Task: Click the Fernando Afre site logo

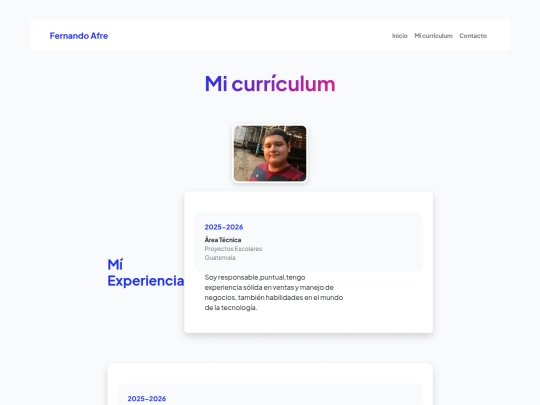Action: point(79,36)
